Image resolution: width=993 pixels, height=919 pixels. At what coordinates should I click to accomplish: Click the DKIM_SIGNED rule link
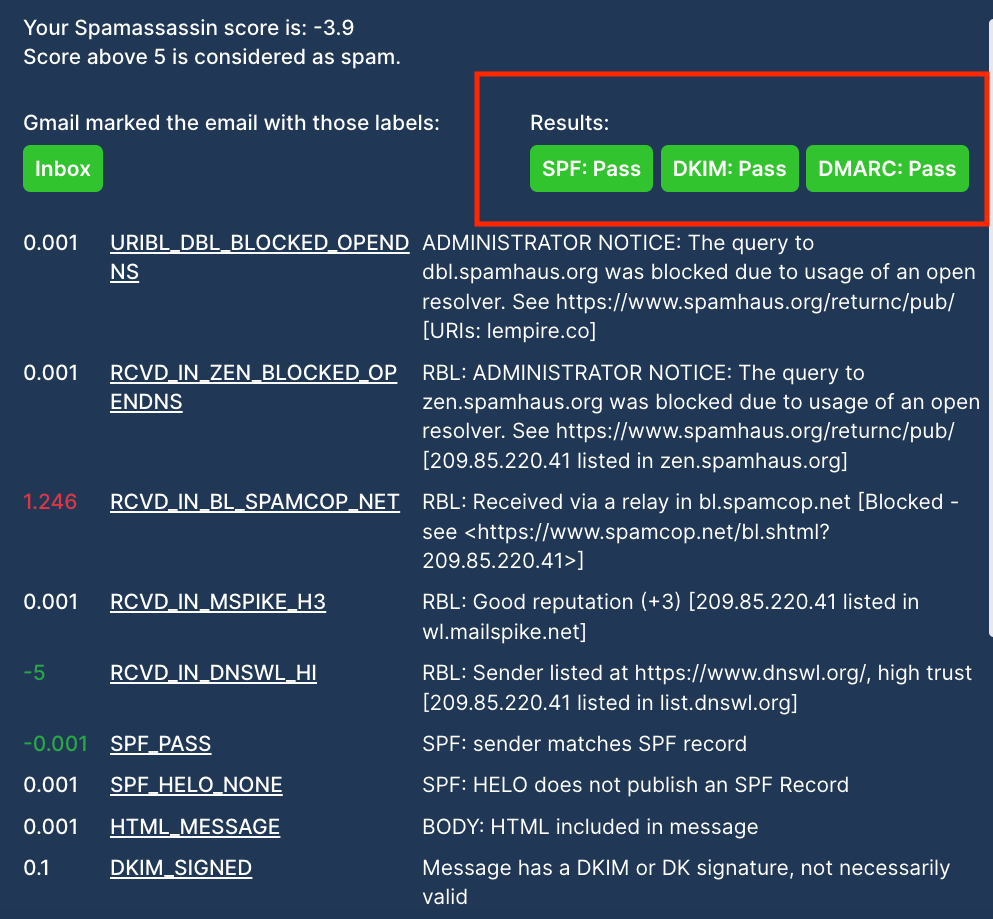click(x=181, y=868)
